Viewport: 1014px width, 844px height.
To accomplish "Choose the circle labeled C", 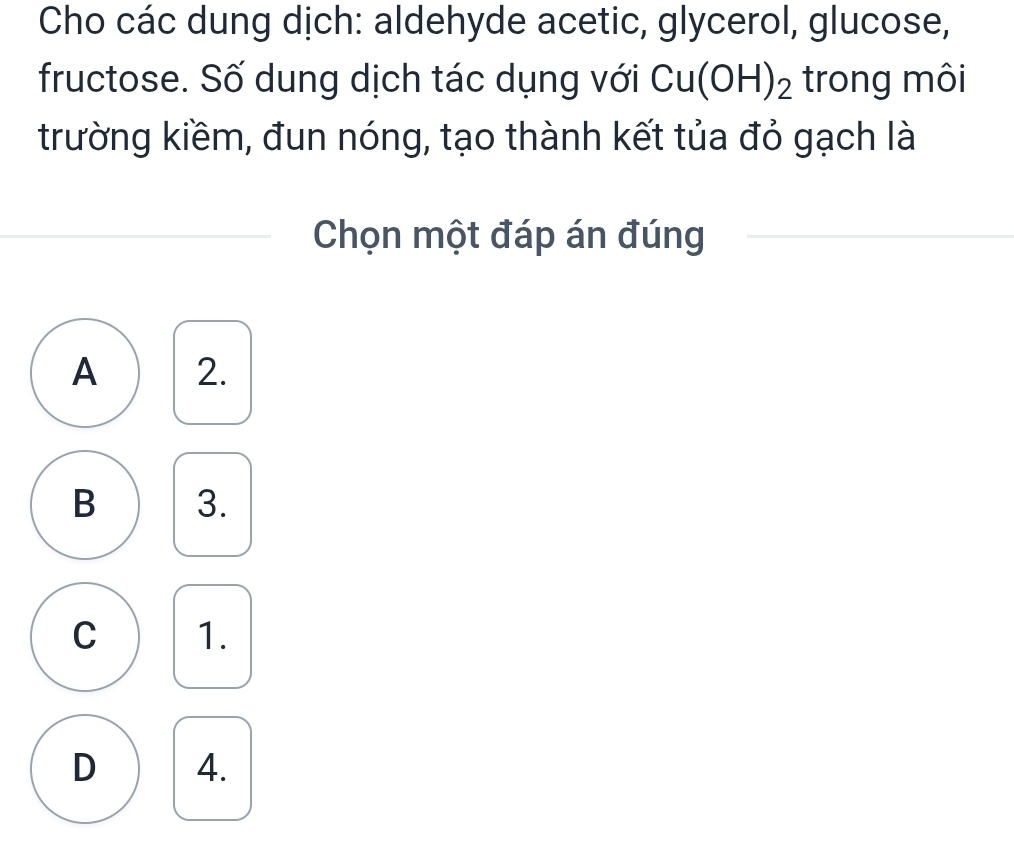I will coord(86,637).
